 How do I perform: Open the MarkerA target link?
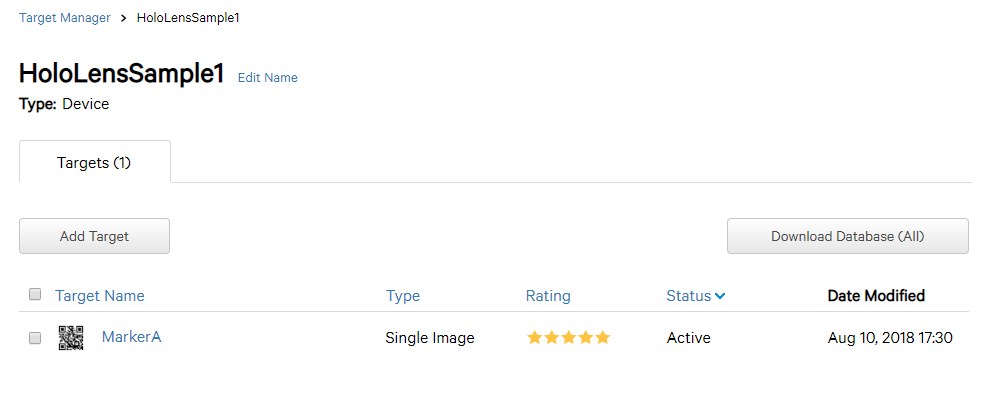pyautogui.click(x=131, y=337)
